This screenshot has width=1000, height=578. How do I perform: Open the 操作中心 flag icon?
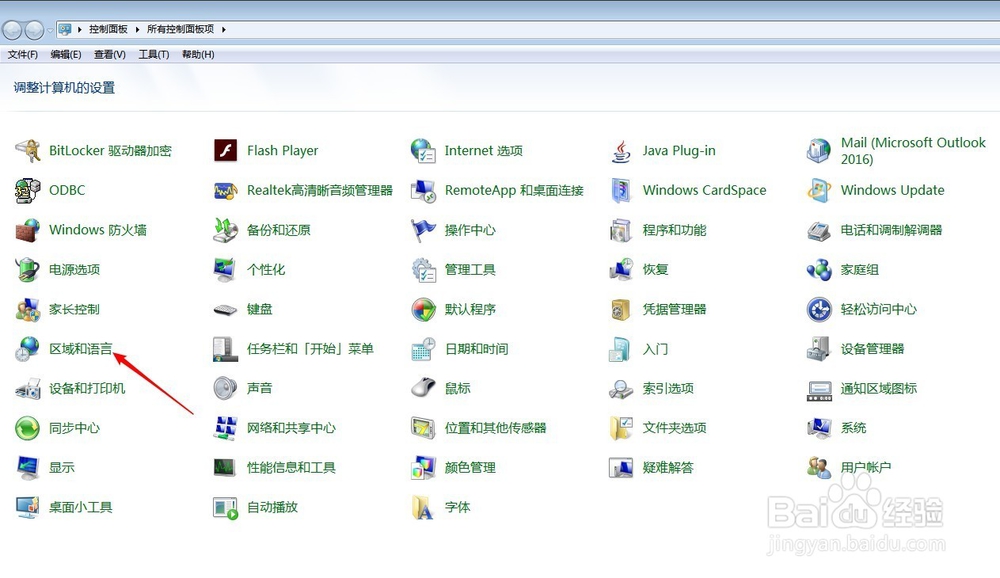click(x=423, y=230)
